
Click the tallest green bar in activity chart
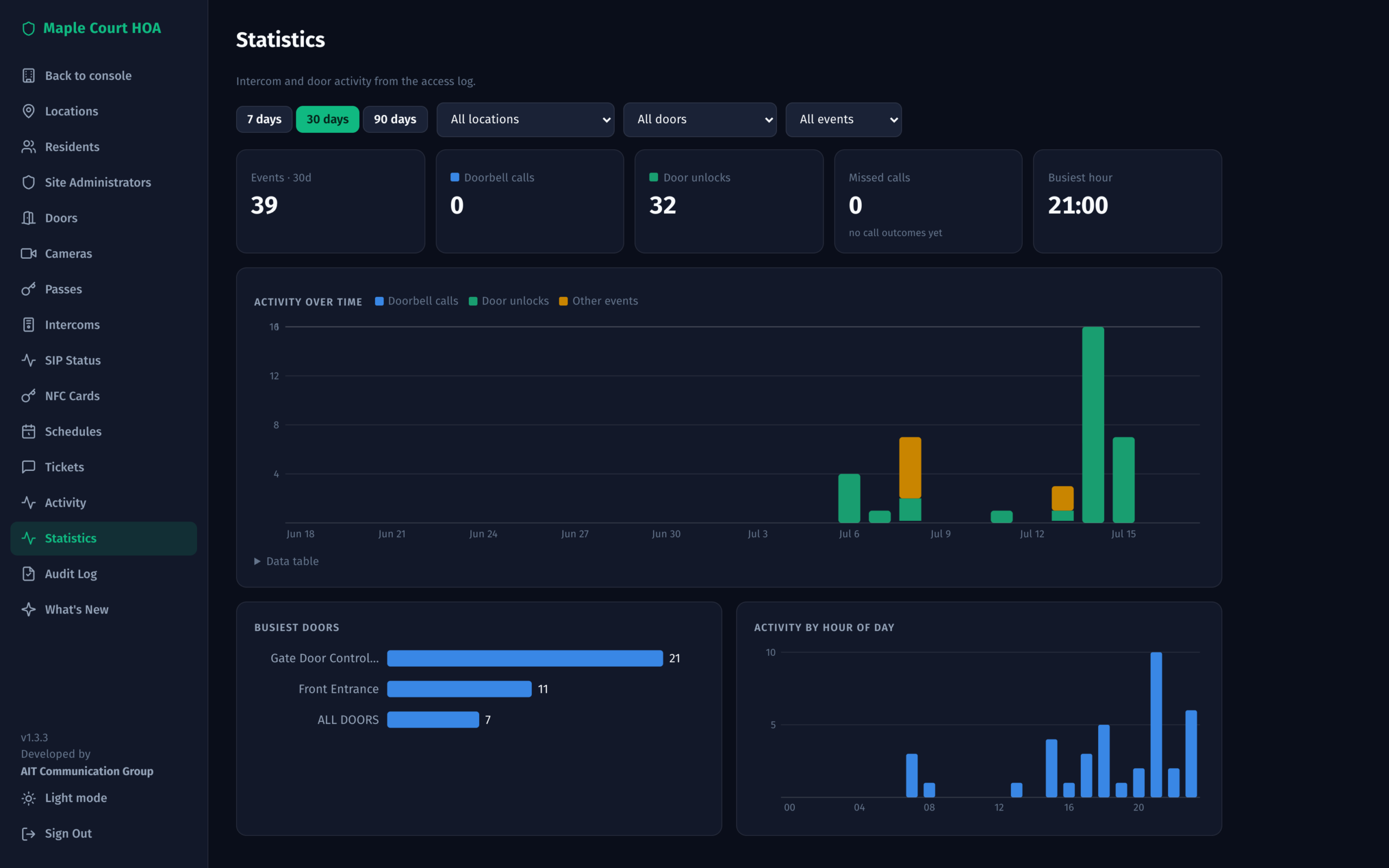tap(1093, 425)
